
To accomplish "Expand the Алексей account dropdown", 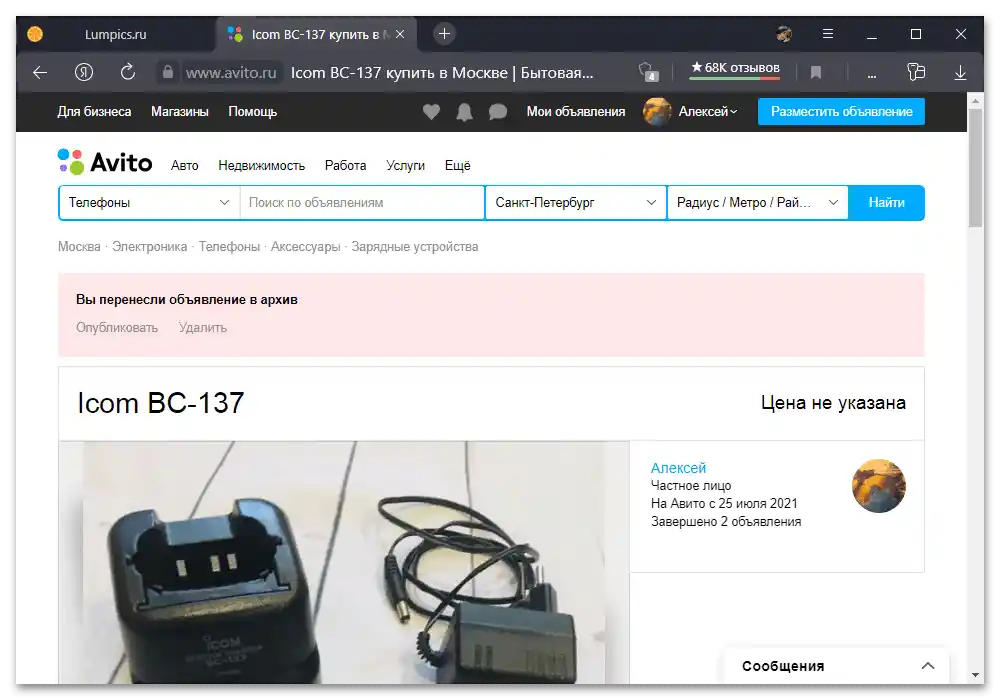I will point(707,112).
